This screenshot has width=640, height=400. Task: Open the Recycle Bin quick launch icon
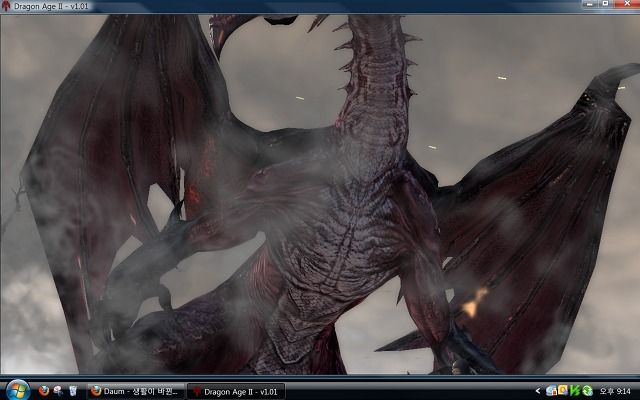[73, 391]
